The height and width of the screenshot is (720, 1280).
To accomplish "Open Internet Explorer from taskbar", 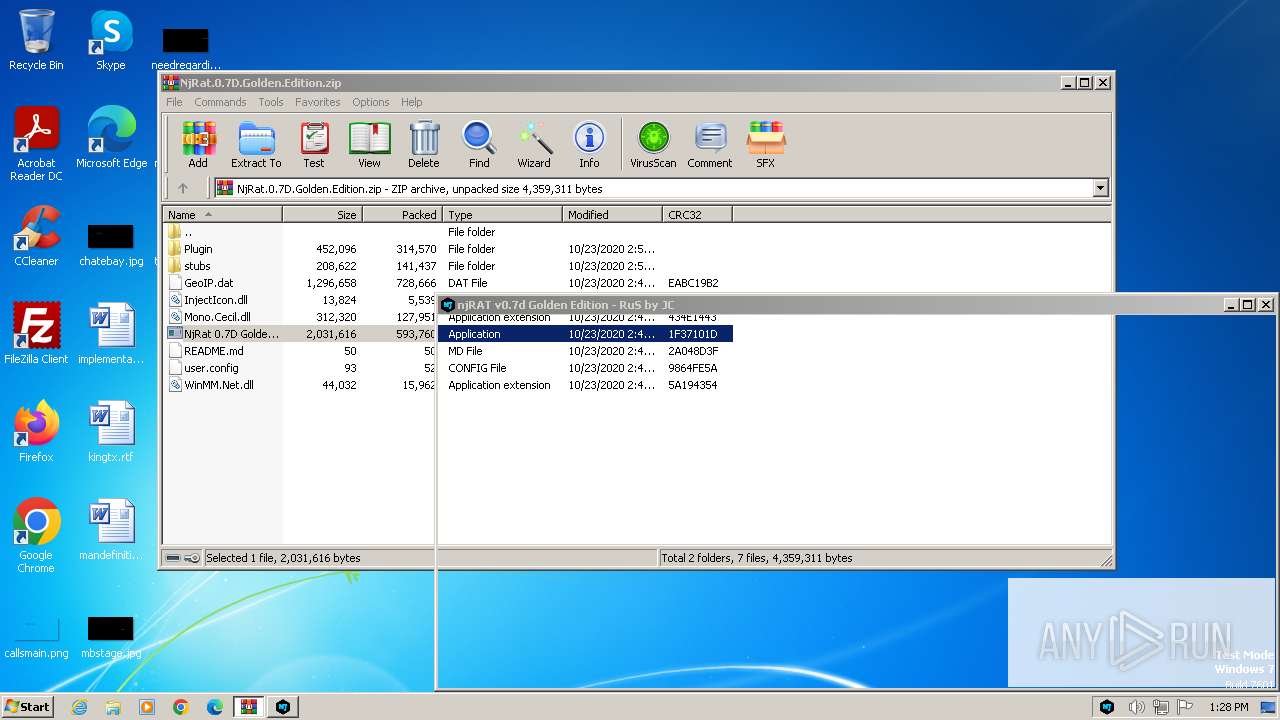I will pos(79,707).
